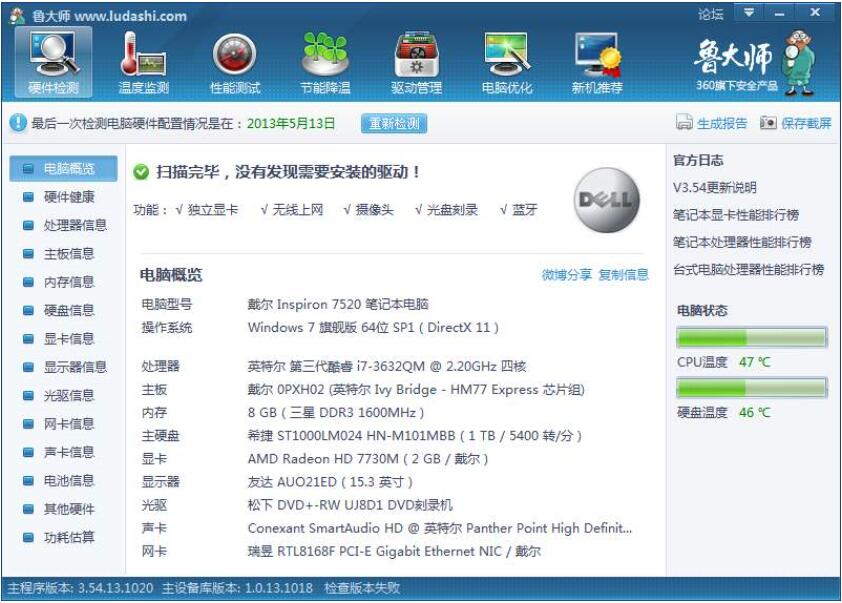Select 硬件健康 in the sidebar
Viewport: 842px width, 603px height.
tap(69, 197)
